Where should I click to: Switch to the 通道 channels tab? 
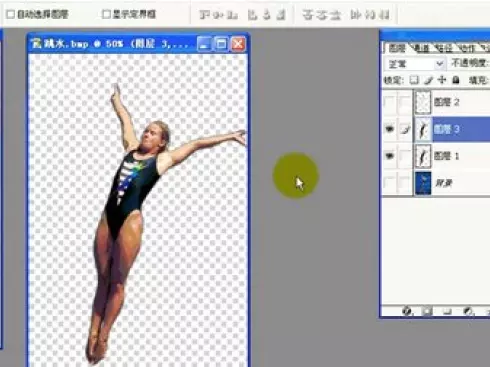(422, 49)
